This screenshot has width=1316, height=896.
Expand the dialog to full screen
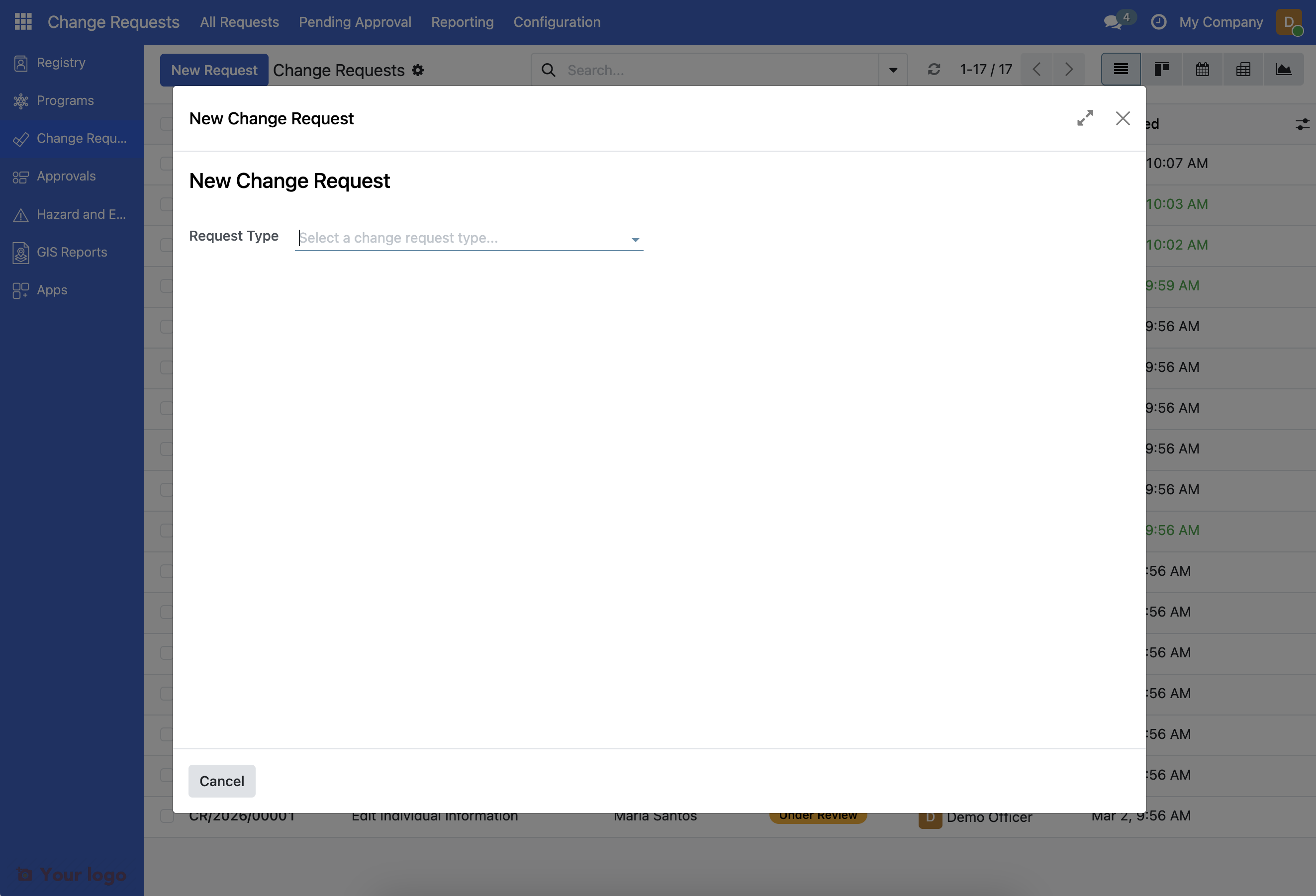pos(1085,118)
